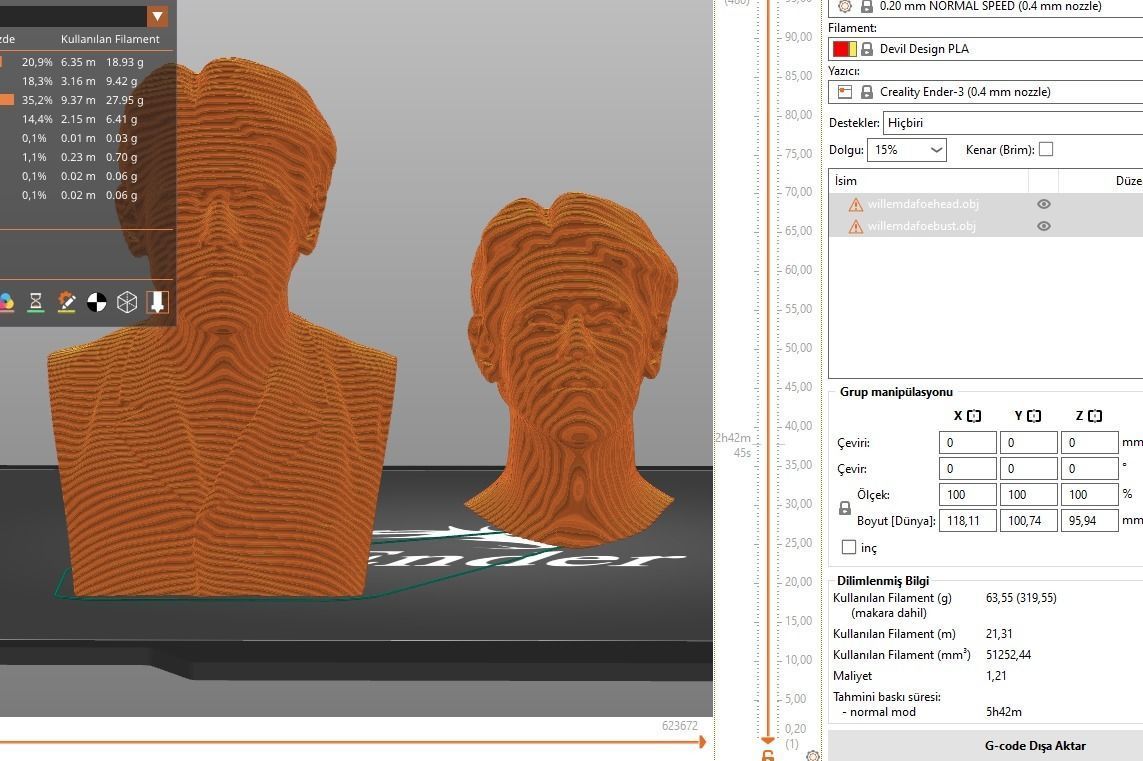Click the Çeviri Z translation field
The width and height of the screenshot is (1143, 761).
(1089, 442)
